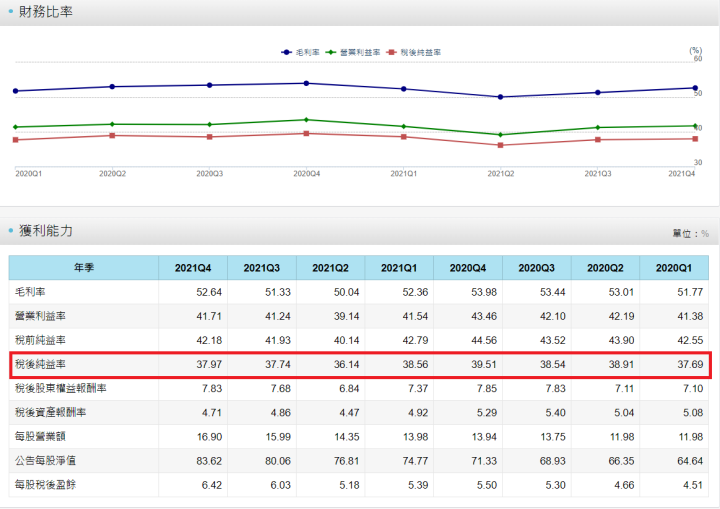Click the 稅後純益率 red marker at 2021Q4
Screen dimensions: 720x509
click(x=695, y=138)
